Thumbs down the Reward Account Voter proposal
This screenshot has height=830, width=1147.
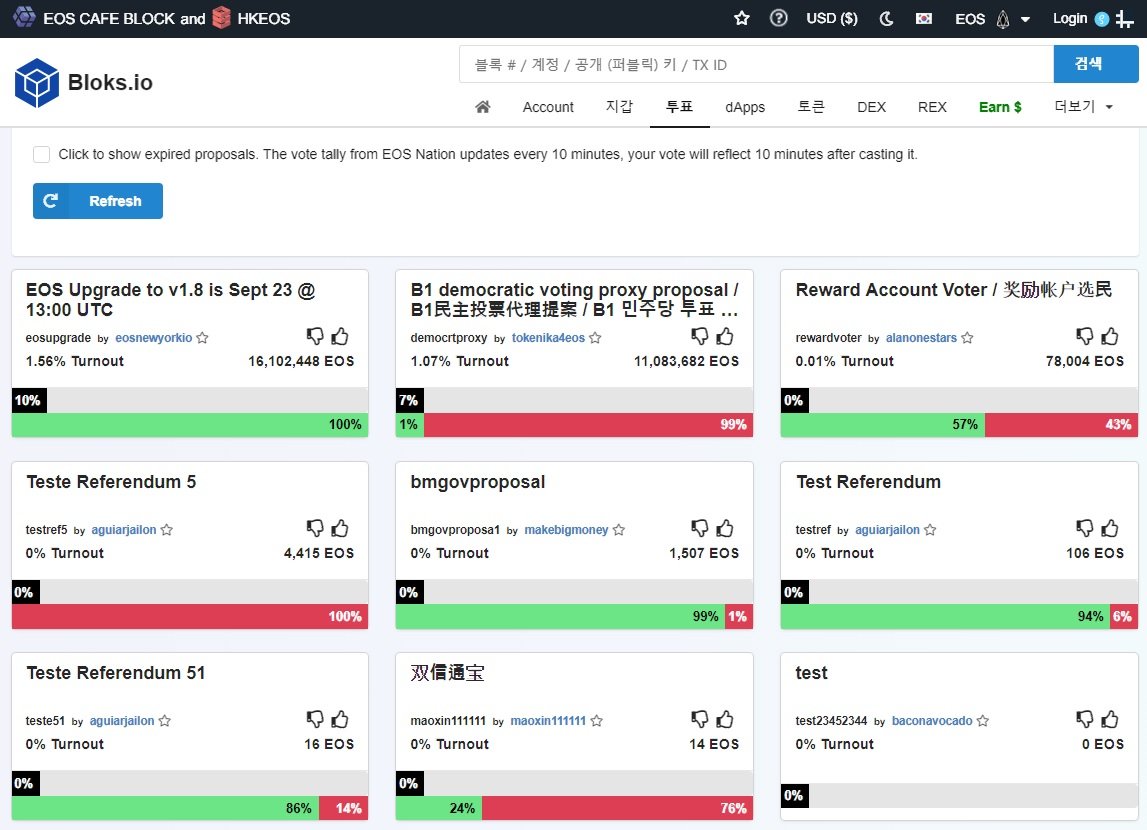(x=1085, y=336)
